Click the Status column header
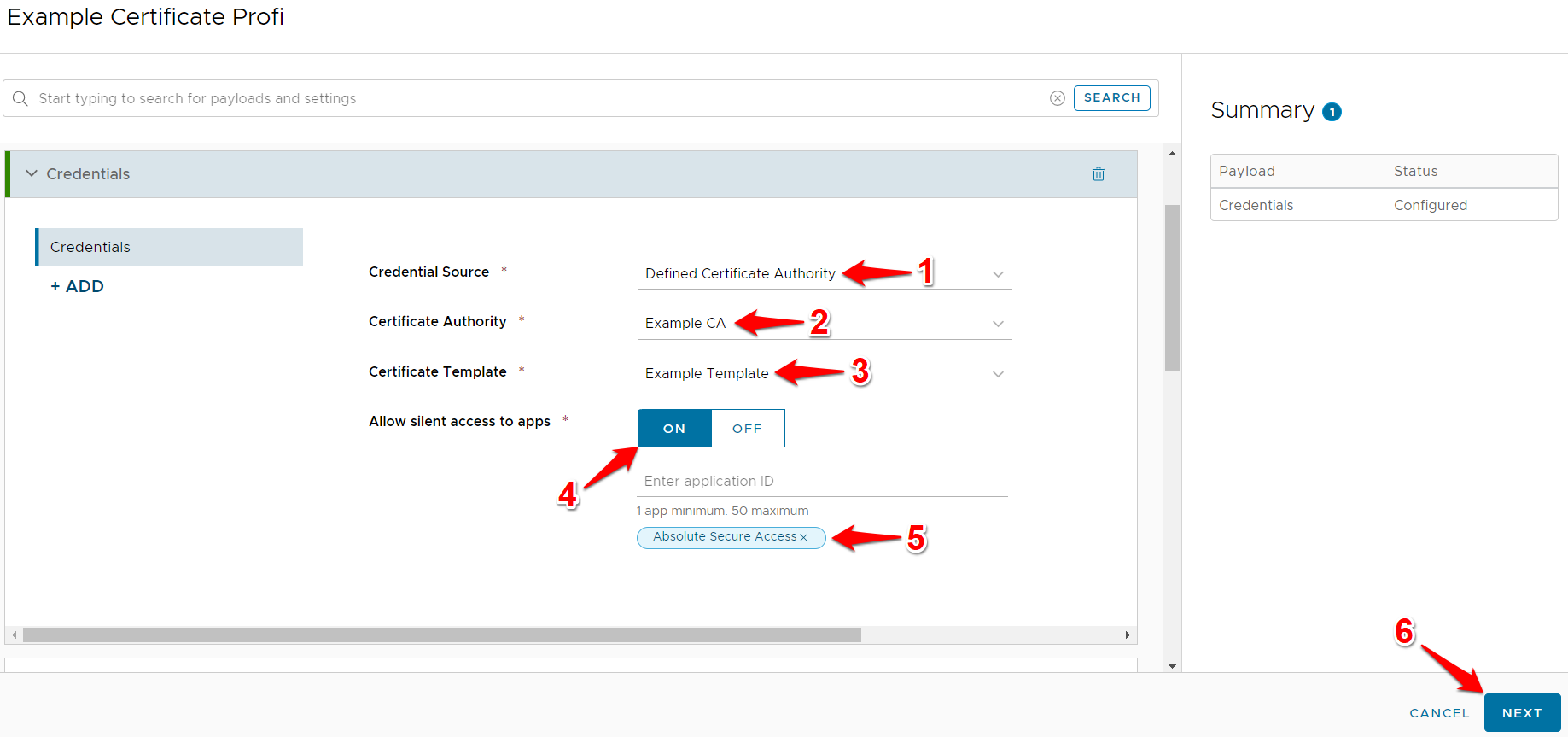Image resolution: width=1568 pixels, height=737 pixels. 1416,171
